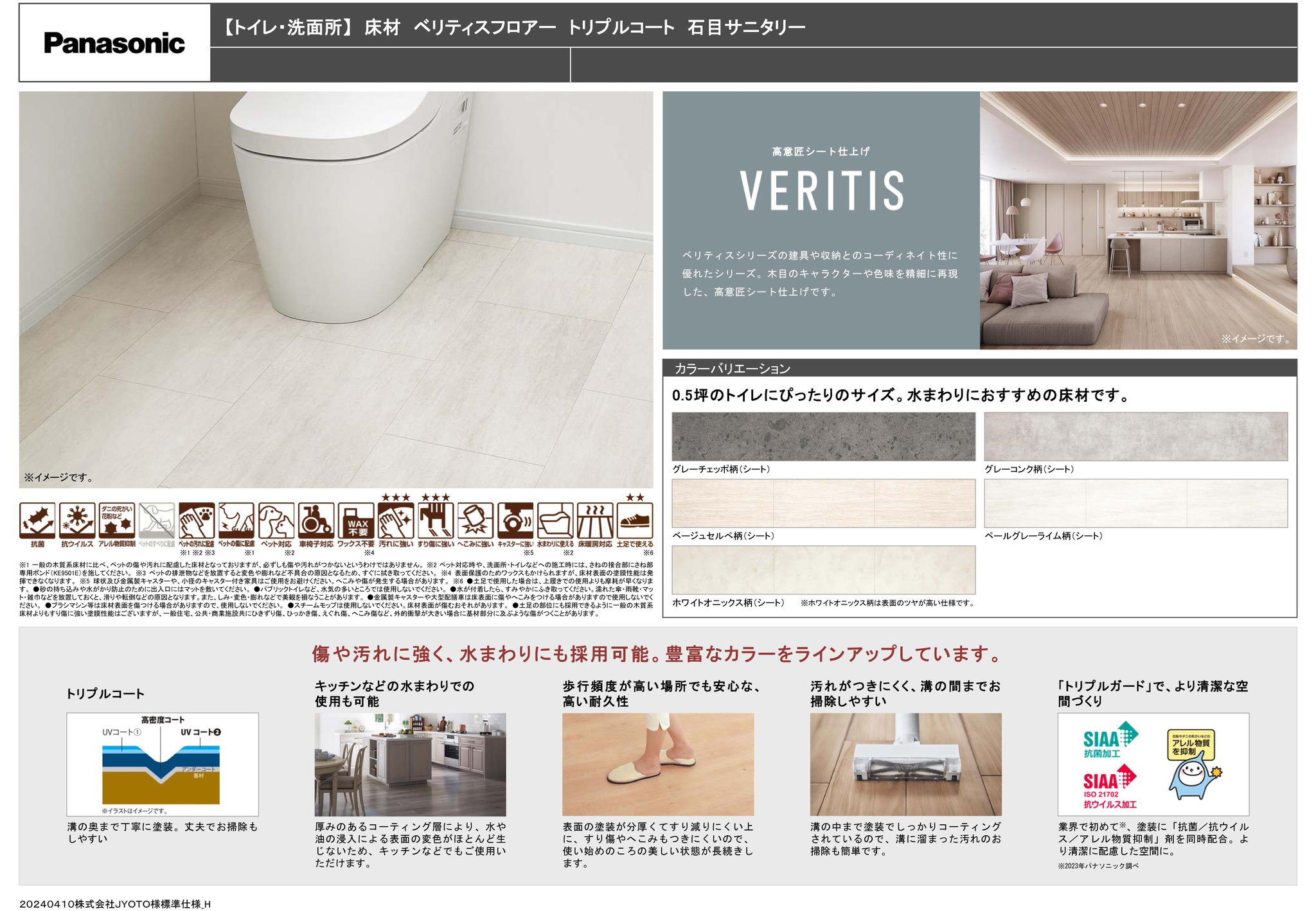Click the 0.5坪のトイレにぴったり text
The image size is (1316, 911).
(901, 396)
